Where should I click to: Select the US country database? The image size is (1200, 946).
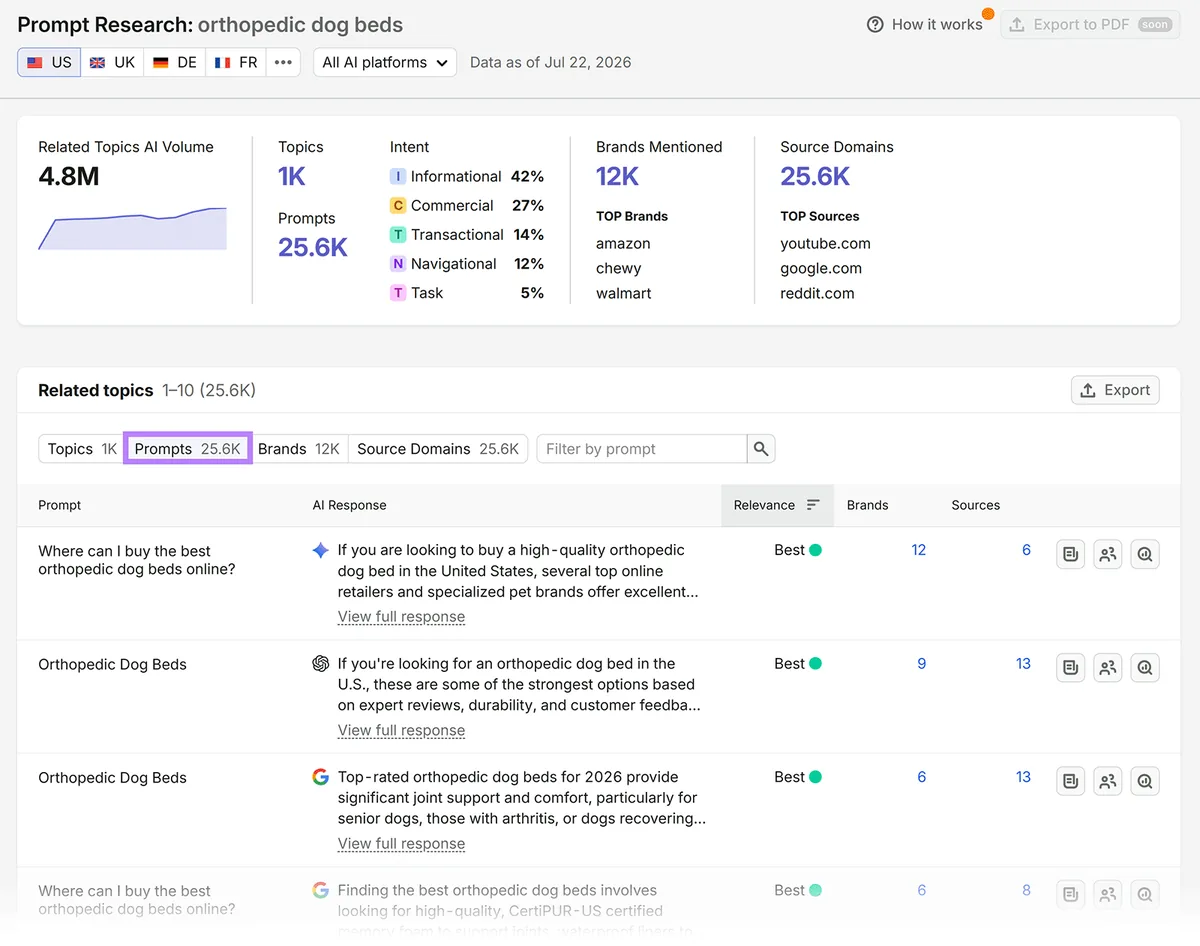point(49,62)
